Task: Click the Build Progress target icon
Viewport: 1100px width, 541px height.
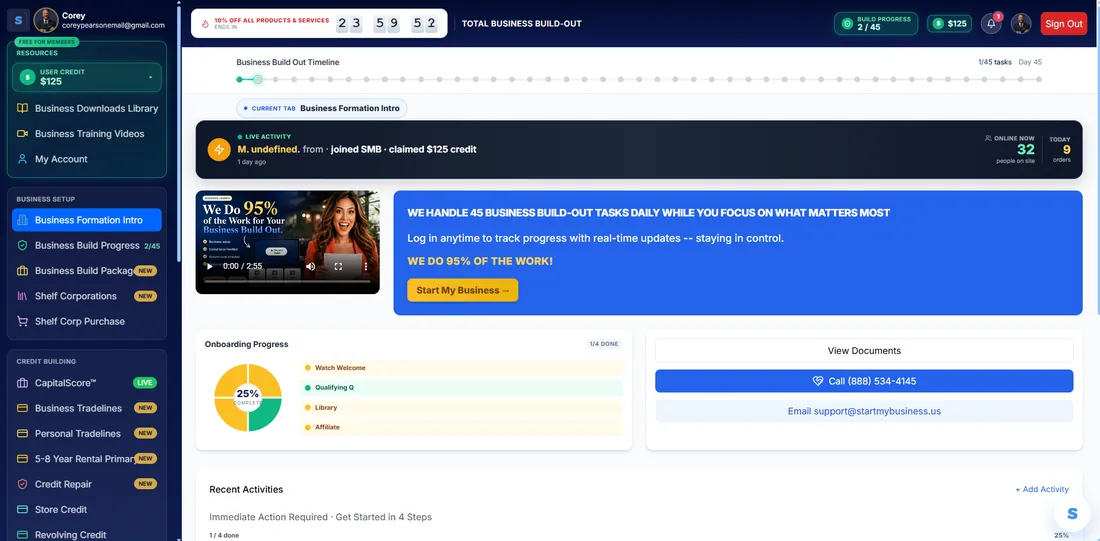Action: click(847, 23)
